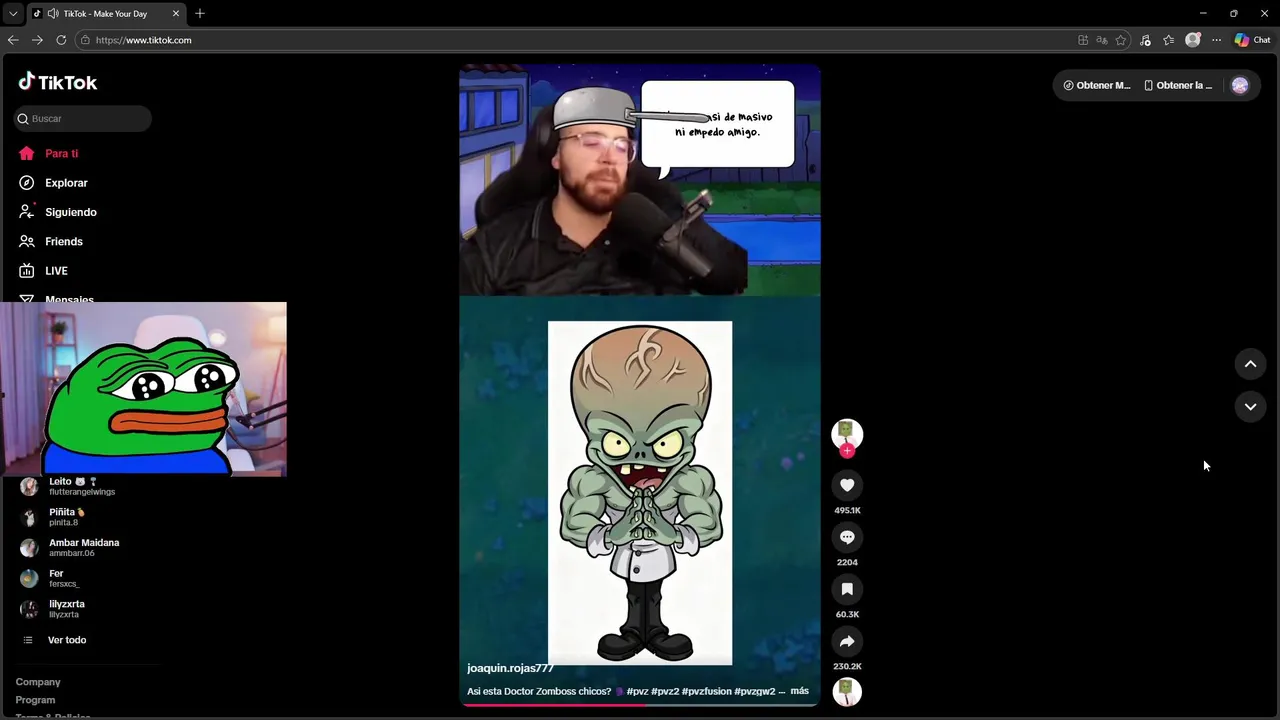Go to the LIVE section
1280x720 pixels.
click(x=43, y=271)
